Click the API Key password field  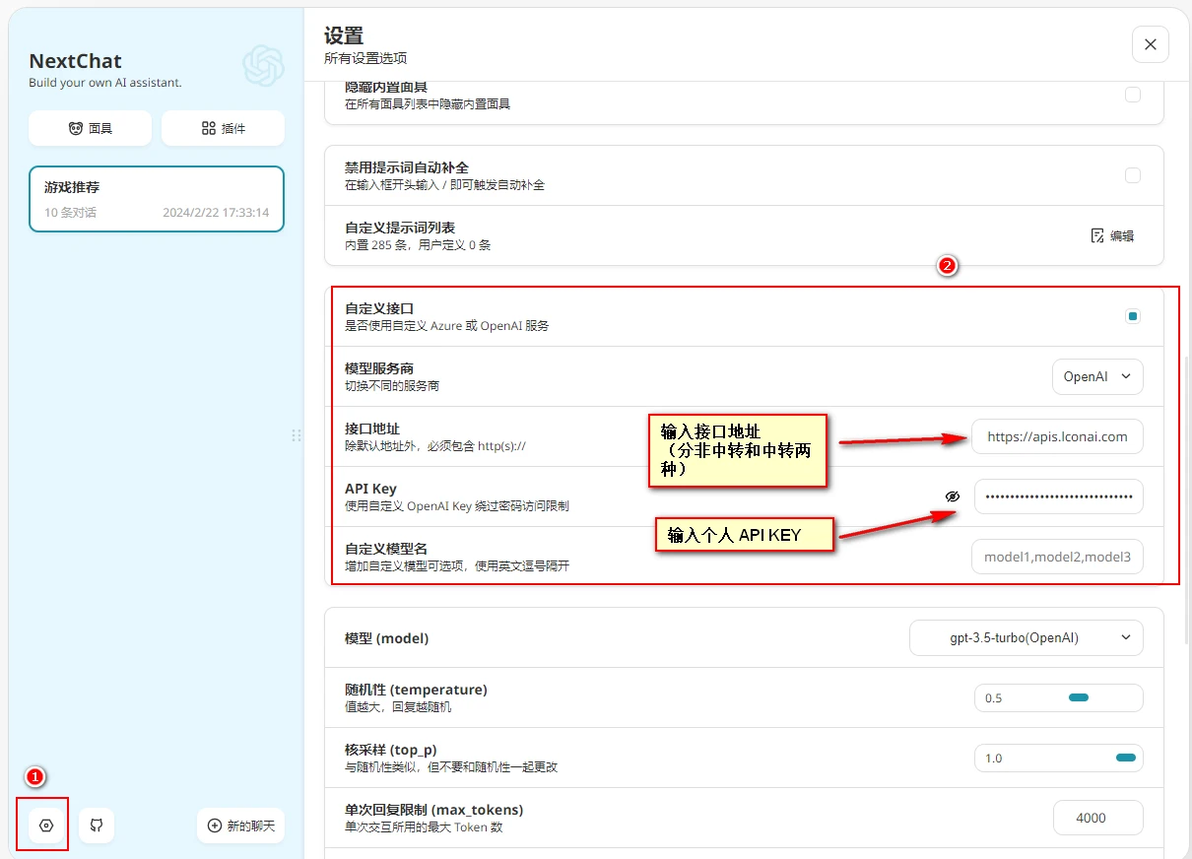coord(1058,496)
